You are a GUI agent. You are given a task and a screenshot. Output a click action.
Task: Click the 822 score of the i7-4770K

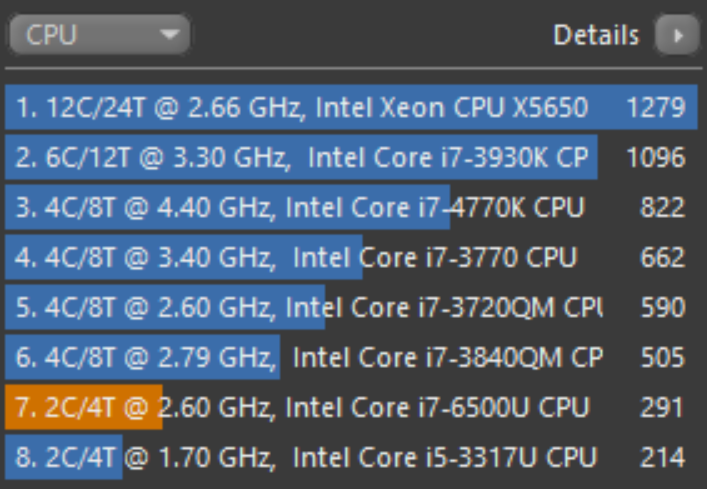click(663, 207)
